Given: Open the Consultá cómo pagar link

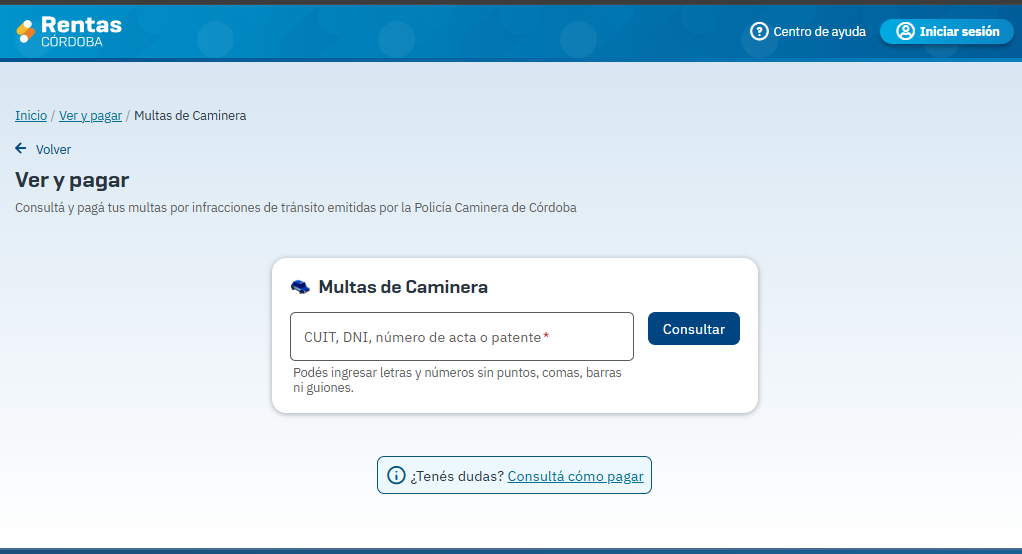Looking at the screenshot, I should (x=575, y=476).
